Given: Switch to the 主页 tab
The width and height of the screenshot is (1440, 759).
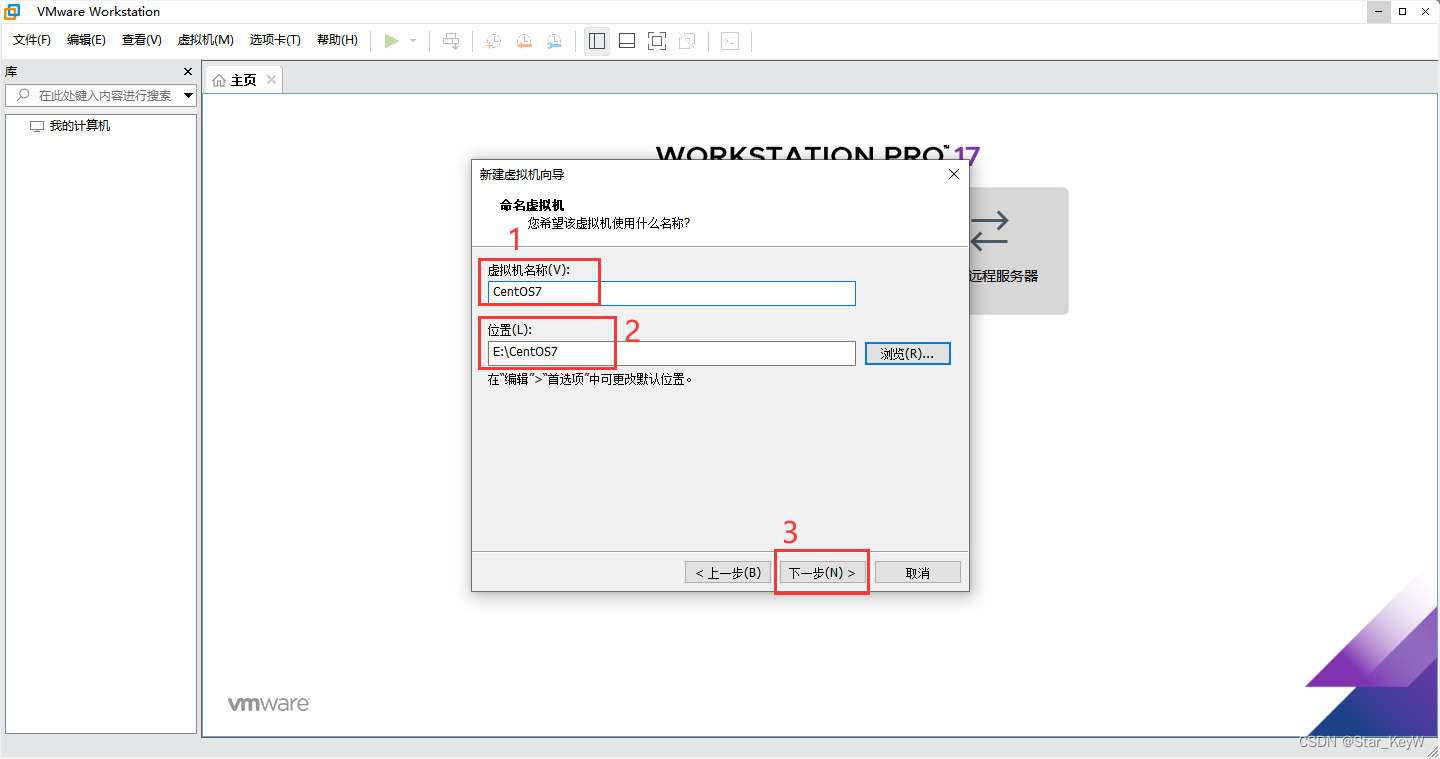Looking at the screenshot, I should (x=241, y=79).
